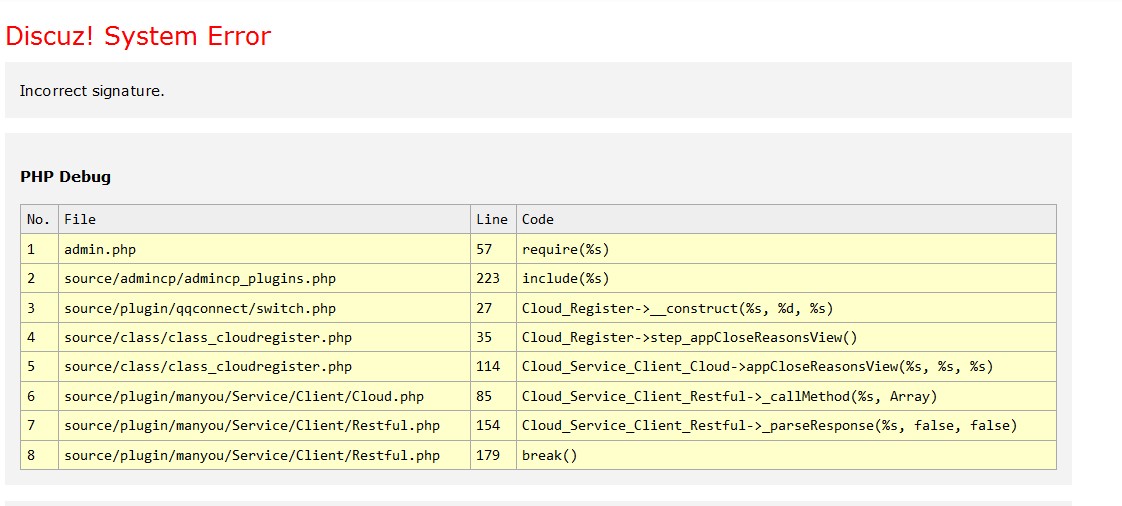
Task: Click the include(%s) code cell
Action: pyautogui.click(x=566, y=279)
